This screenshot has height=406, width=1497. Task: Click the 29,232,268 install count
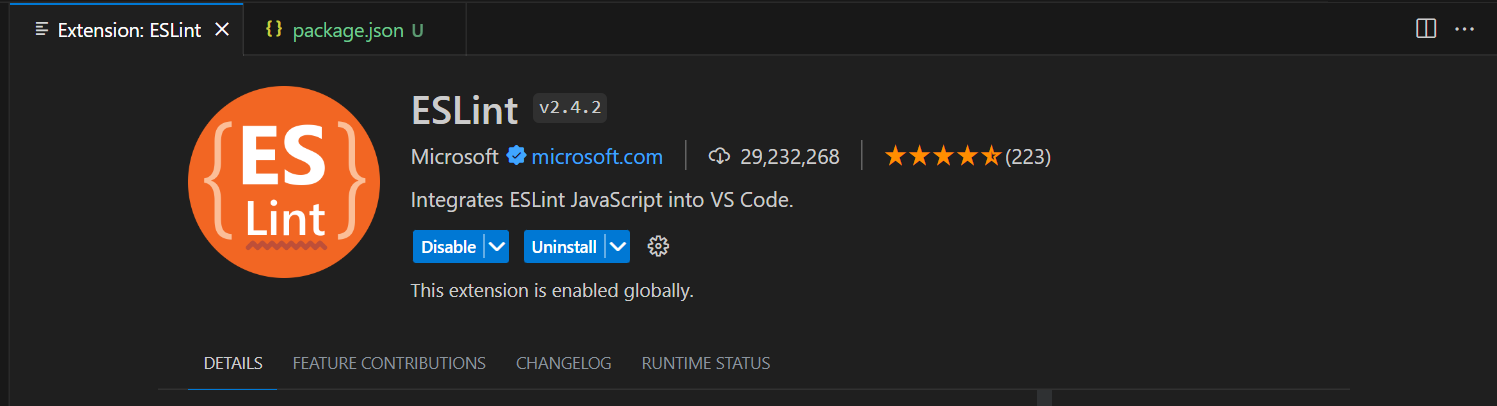tap(790, 156)
